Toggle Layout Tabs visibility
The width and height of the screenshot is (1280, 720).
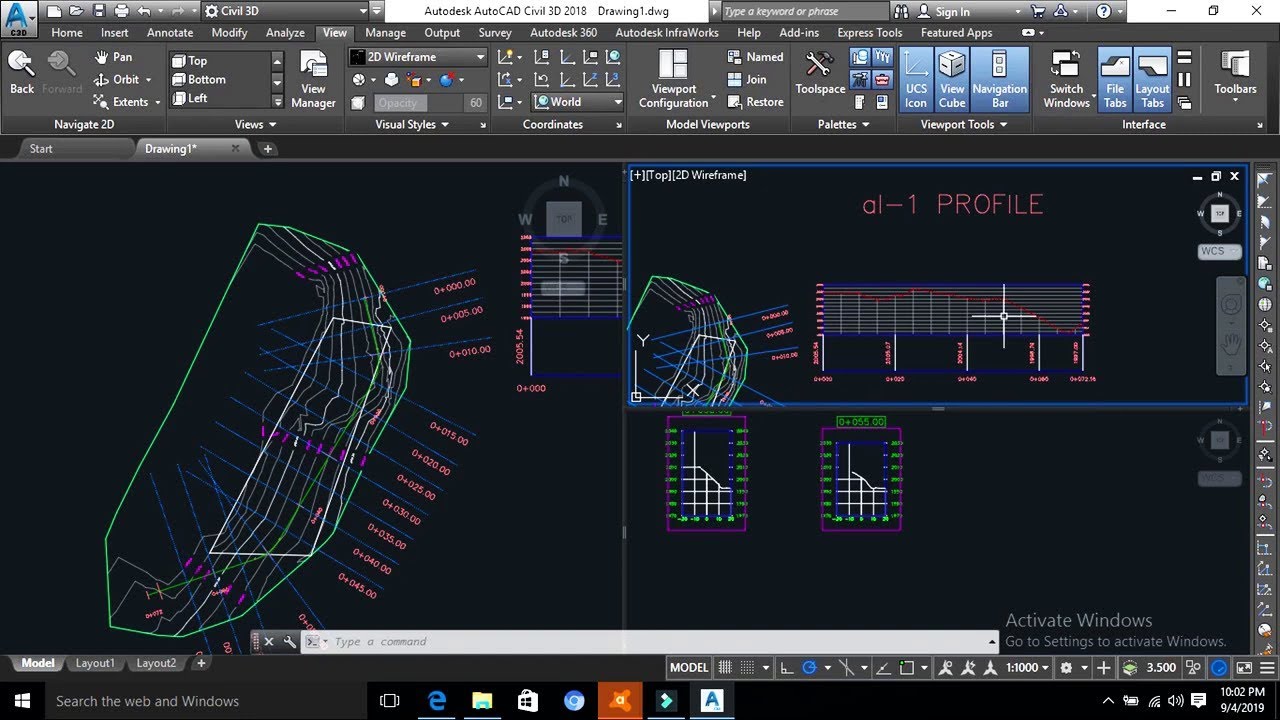(x=1152, y=78)
